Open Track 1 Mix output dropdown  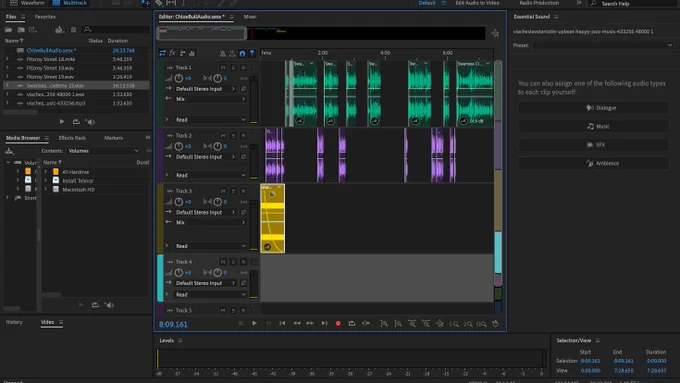point(210,99)
